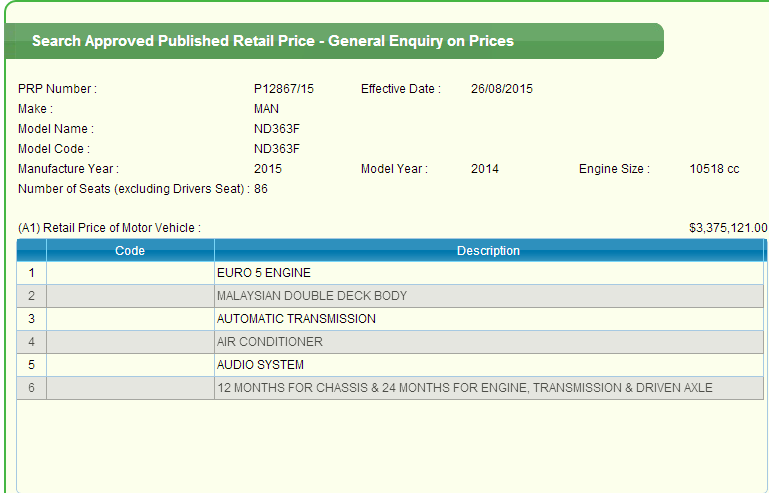This screenshot has width=769, height=493.
Task: Click the Effective Date label
Action: 401,89
